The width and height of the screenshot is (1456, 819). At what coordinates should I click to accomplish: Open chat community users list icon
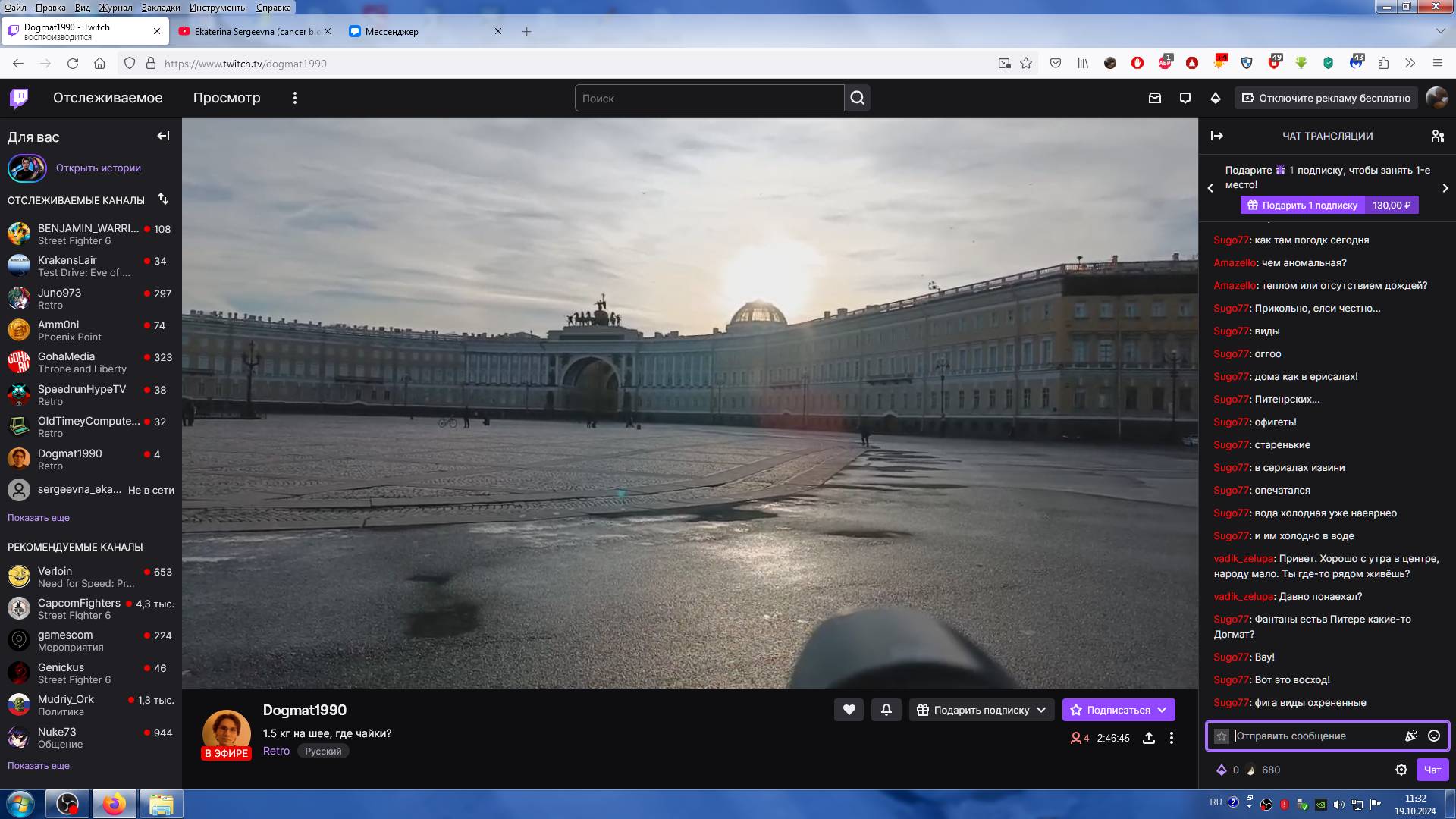(x=1437, y=136)
